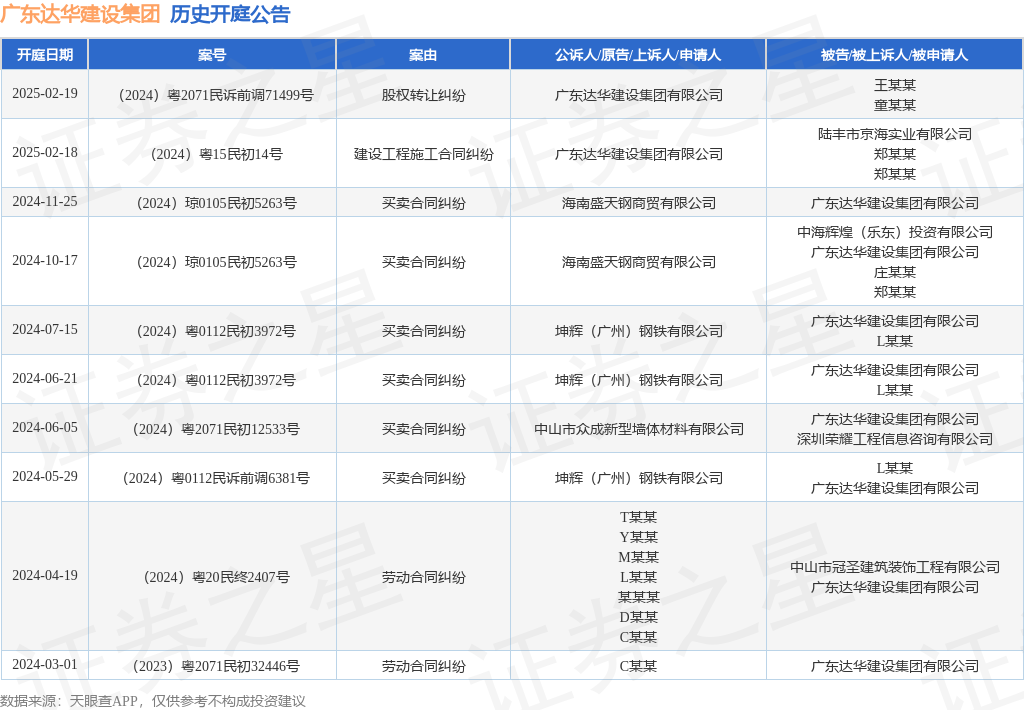This screenshot has width=1024, height=710.
Task: Select the 开庭日期 column header
Action: coord(44,55)
